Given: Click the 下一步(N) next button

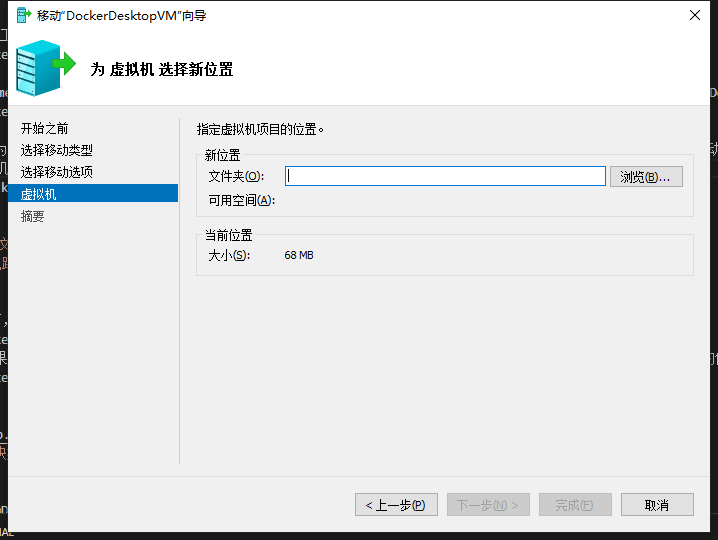Looking at the screenshot, I should click(488, 505).
